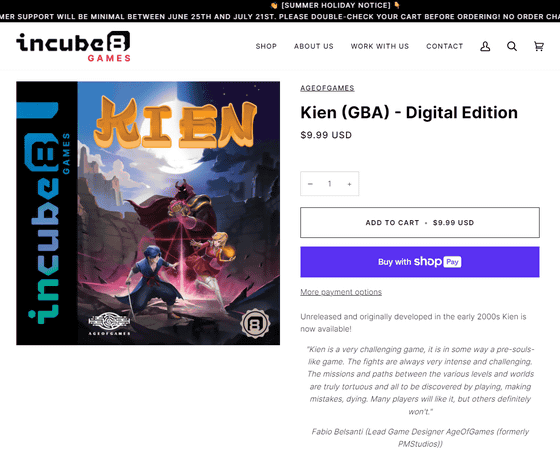Increase quantity with the plus button
Screen dimensions: 560x453
(x=349, y=184)
